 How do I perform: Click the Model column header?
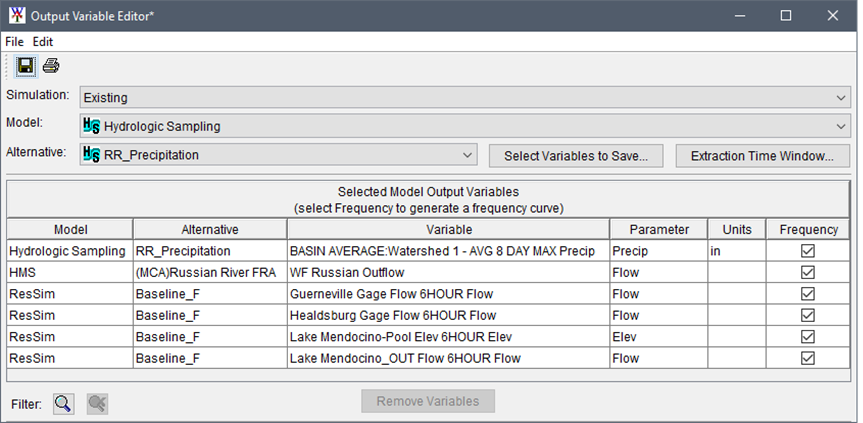(70, 229)
